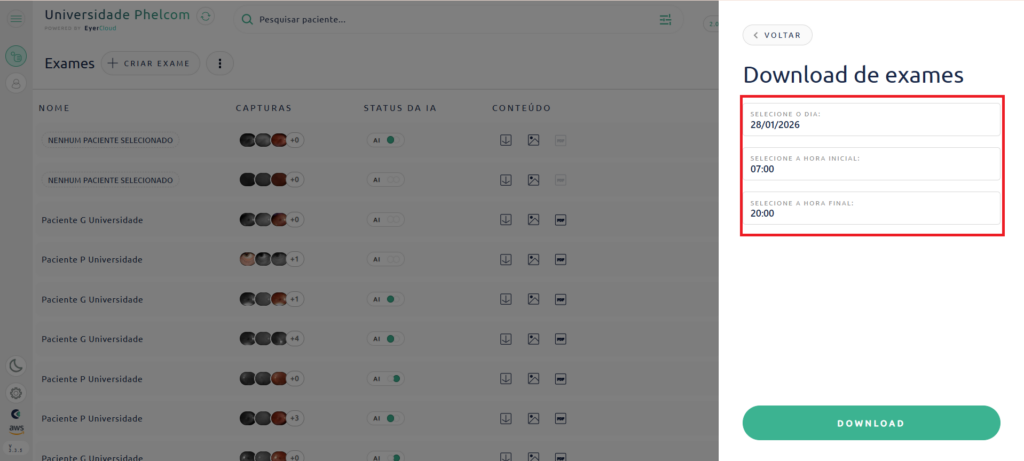Viewport: 1024px width, 461px height.
Task: Toggle dark mode moon icon
Action: 16,366
